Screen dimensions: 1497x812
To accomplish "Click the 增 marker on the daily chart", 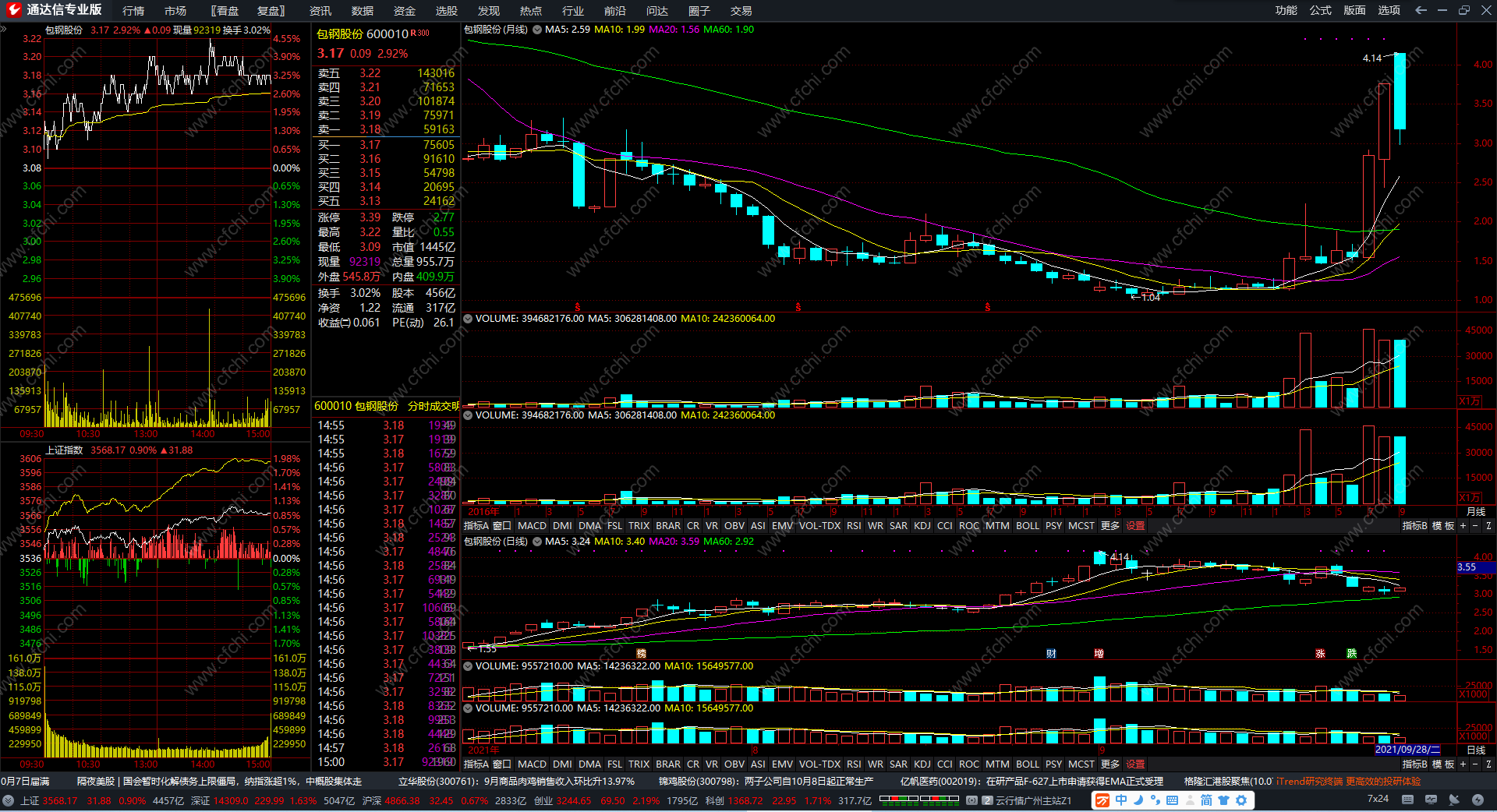I will tap(1099, 654).
